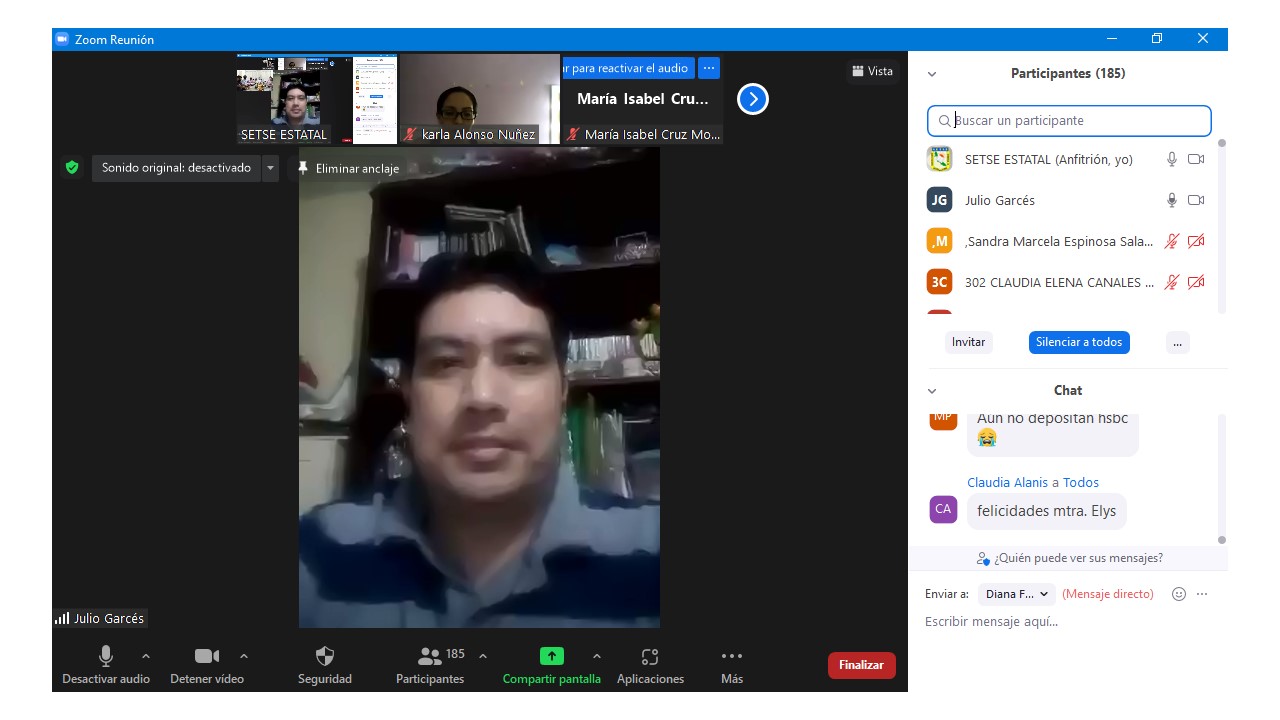The width and height of the screenshot is (1280, 720).
Task: Click the Escribir mensaje aquí chat field
Action: (x=1069, y=622)
